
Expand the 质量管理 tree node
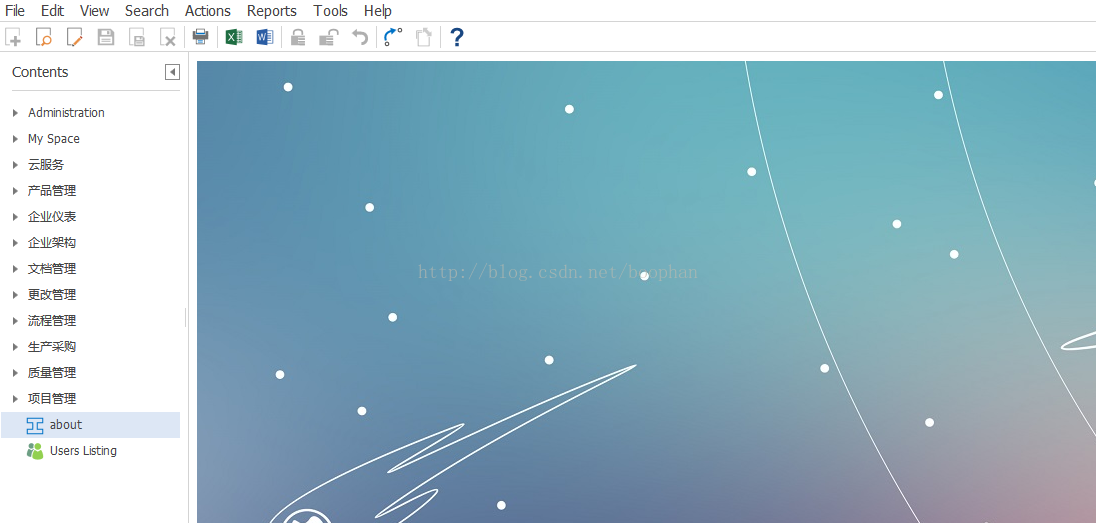[x=15, y=373]
